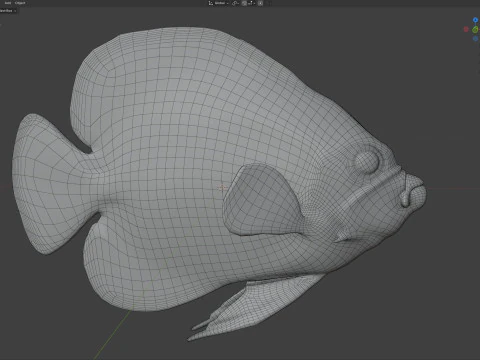Click the green Y axis gizmo dot
480x360 pixels.
pyautogui.click(x=475, y=30)
